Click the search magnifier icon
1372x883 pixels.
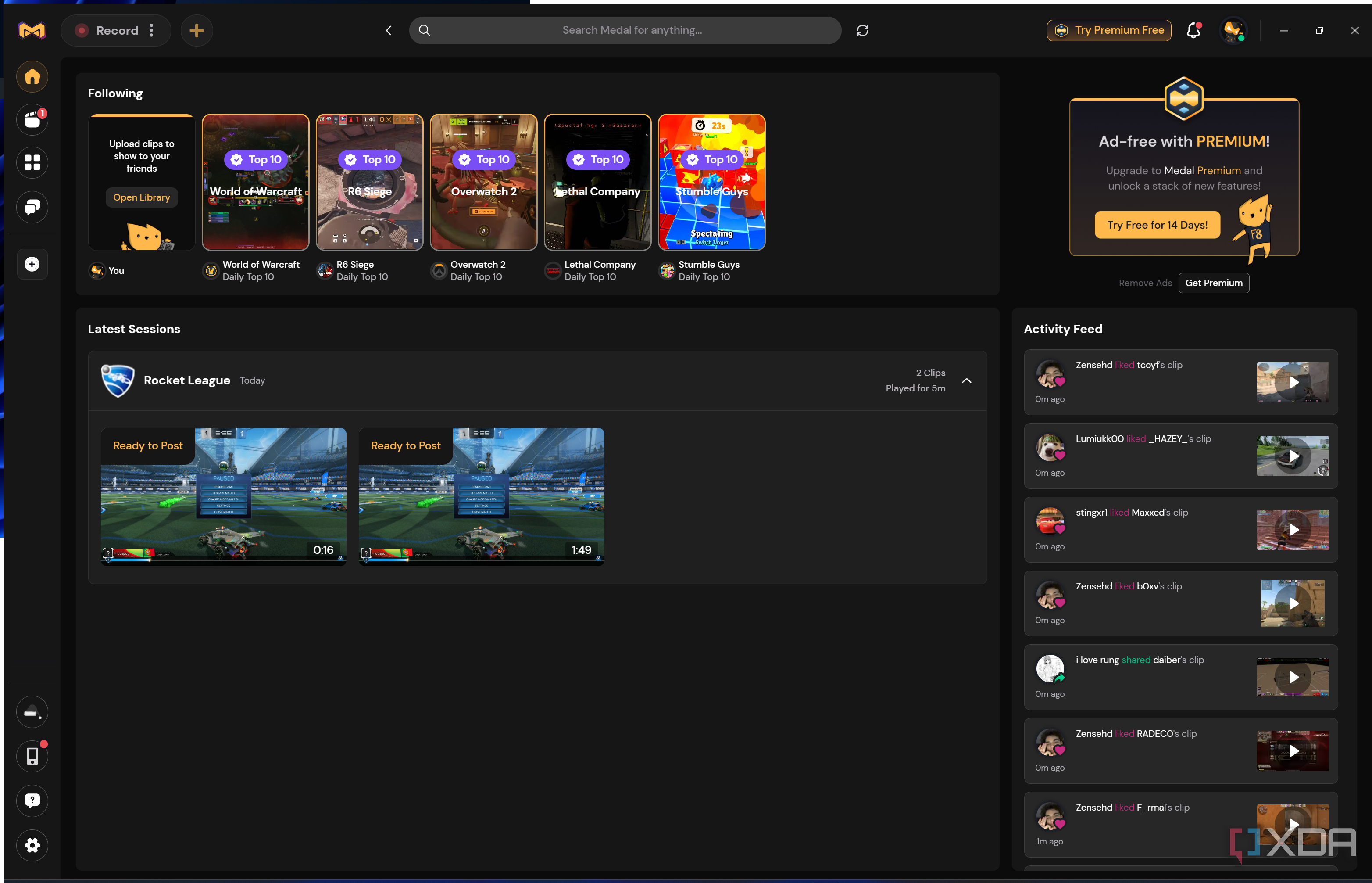pos(424,30)
